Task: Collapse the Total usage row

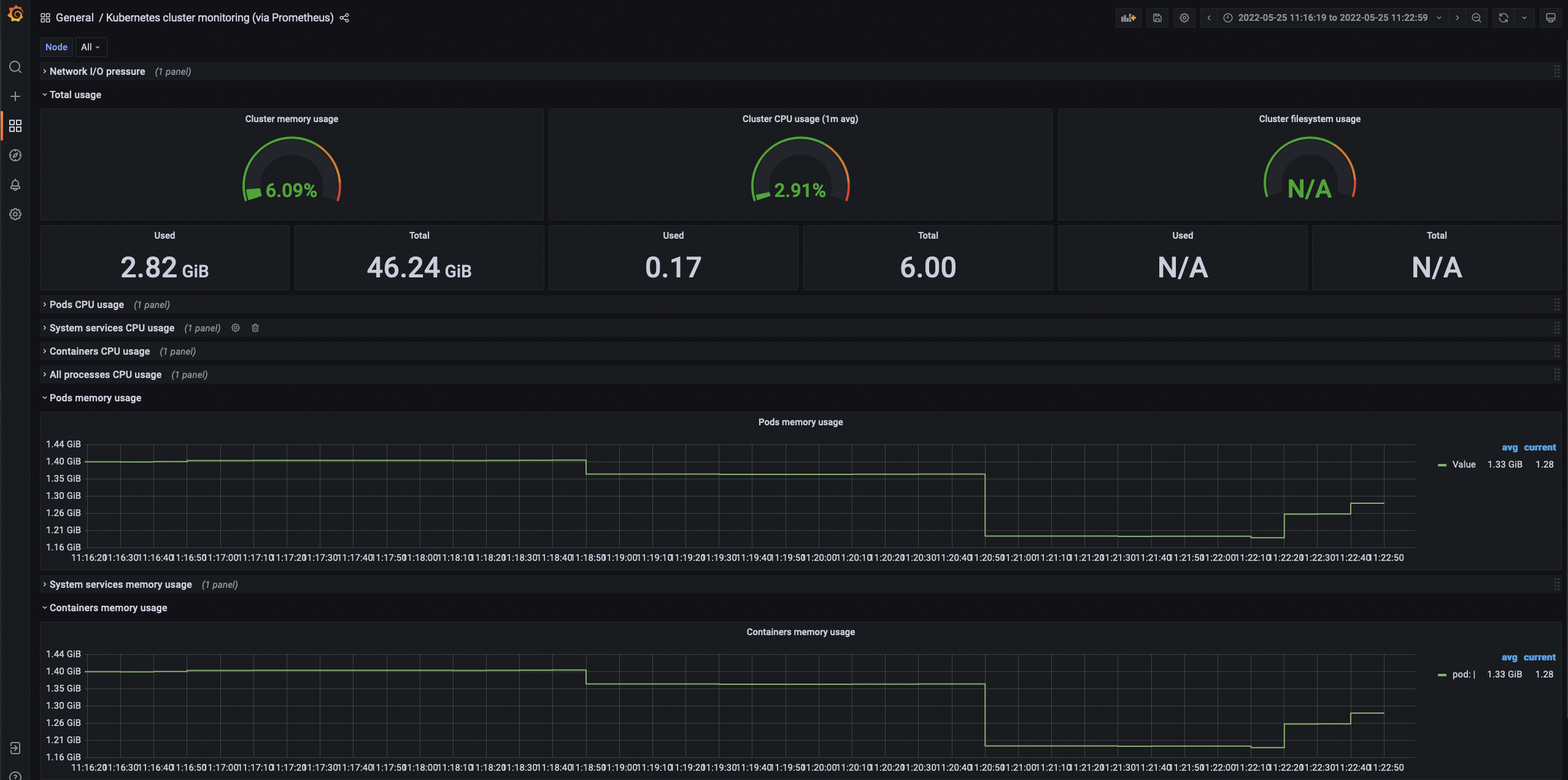Action: (x=75, y=95)
